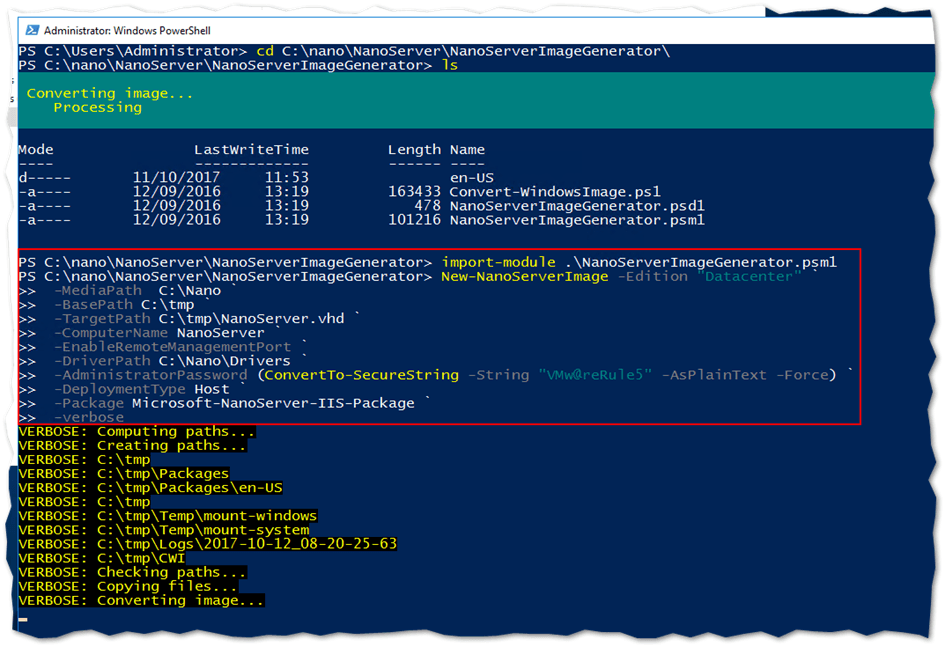Image resolution: width=945 pixels, height=647 pixels.
Task: Click the length value '101216'
Action: (414, 220)
